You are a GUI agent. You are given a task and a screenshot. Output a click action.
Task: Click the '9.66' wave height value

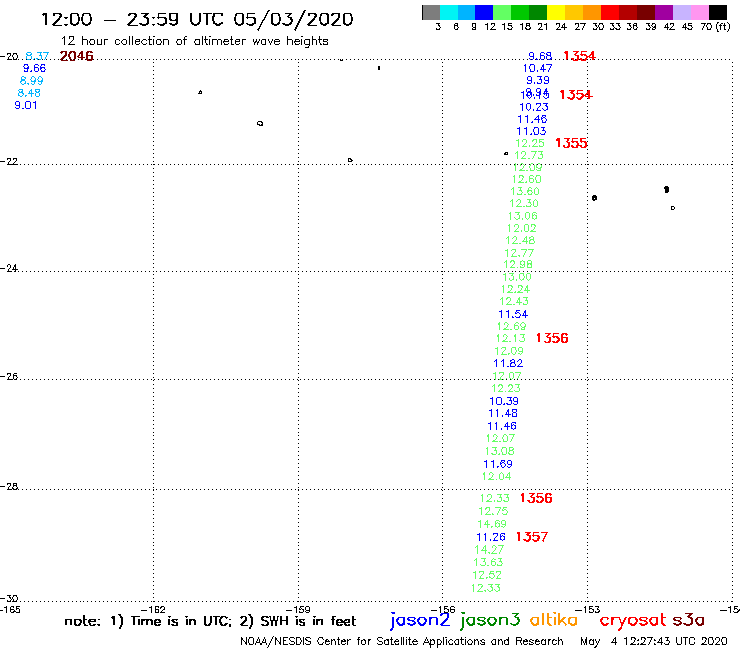(34, 68)
